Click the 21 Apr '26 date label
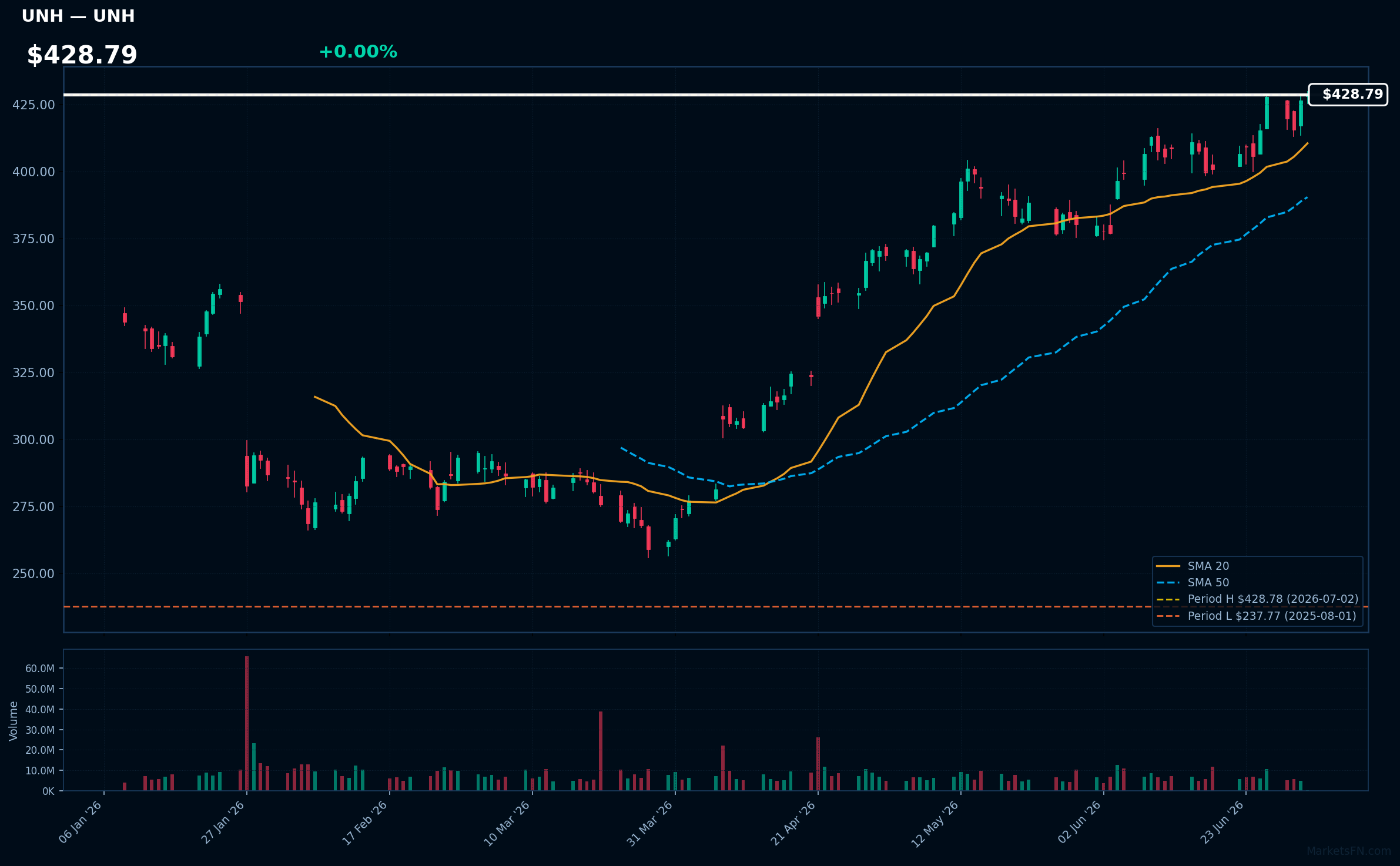This screenshot has height=866, width=1400. click(793, 823)
